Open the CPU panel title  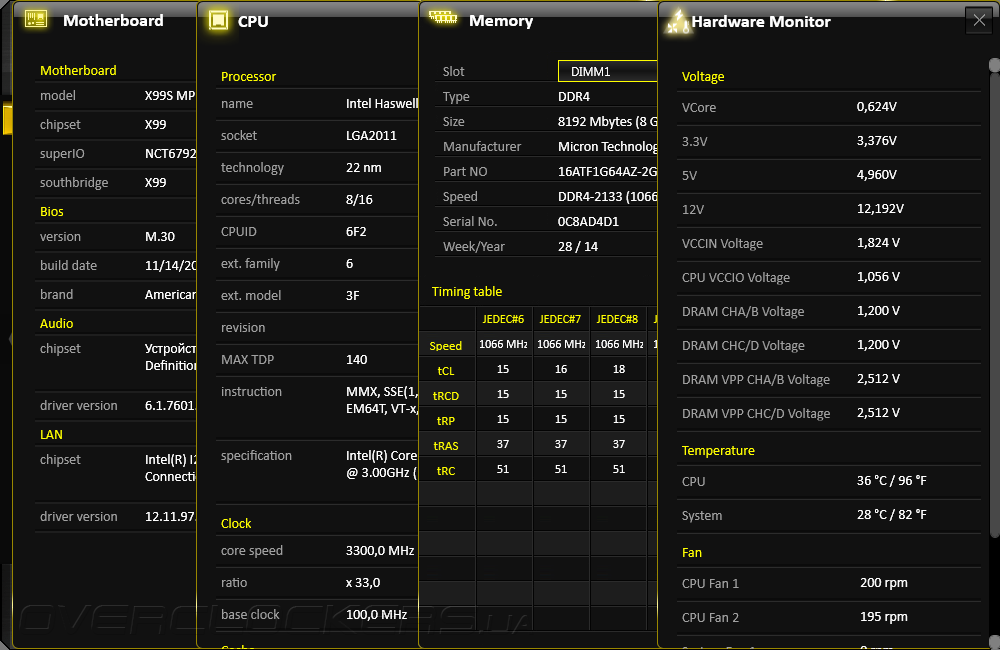[x=253, y=21]
